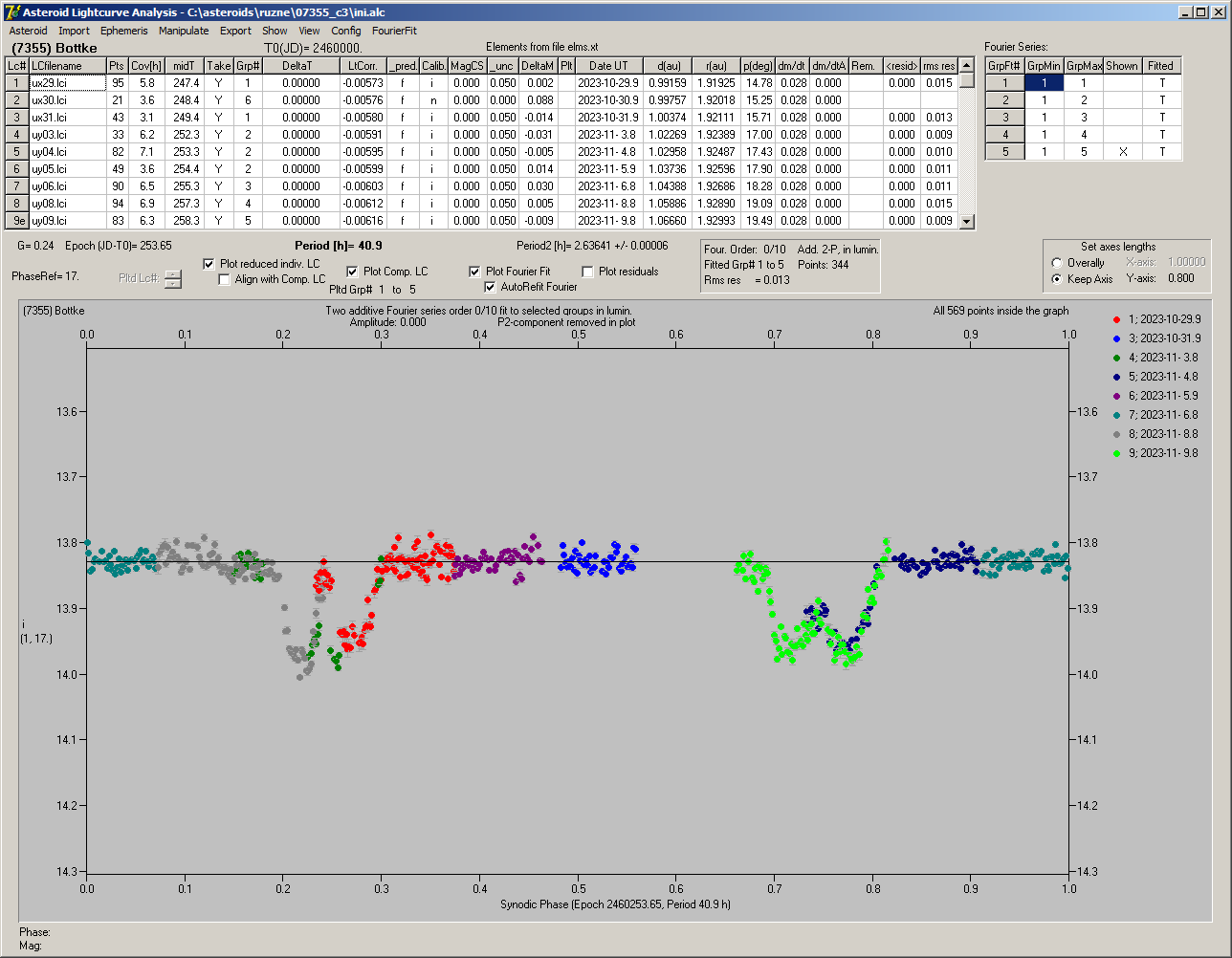The height and width of the screenshot is (958, 1232).
Task: Open the Manipulate menu
Action: pyautogui.click(x=184, y=31)
